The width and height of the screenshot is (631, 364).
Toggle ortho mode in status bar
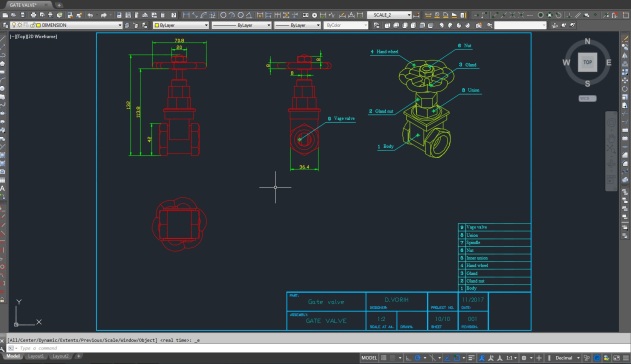[408, 358]
